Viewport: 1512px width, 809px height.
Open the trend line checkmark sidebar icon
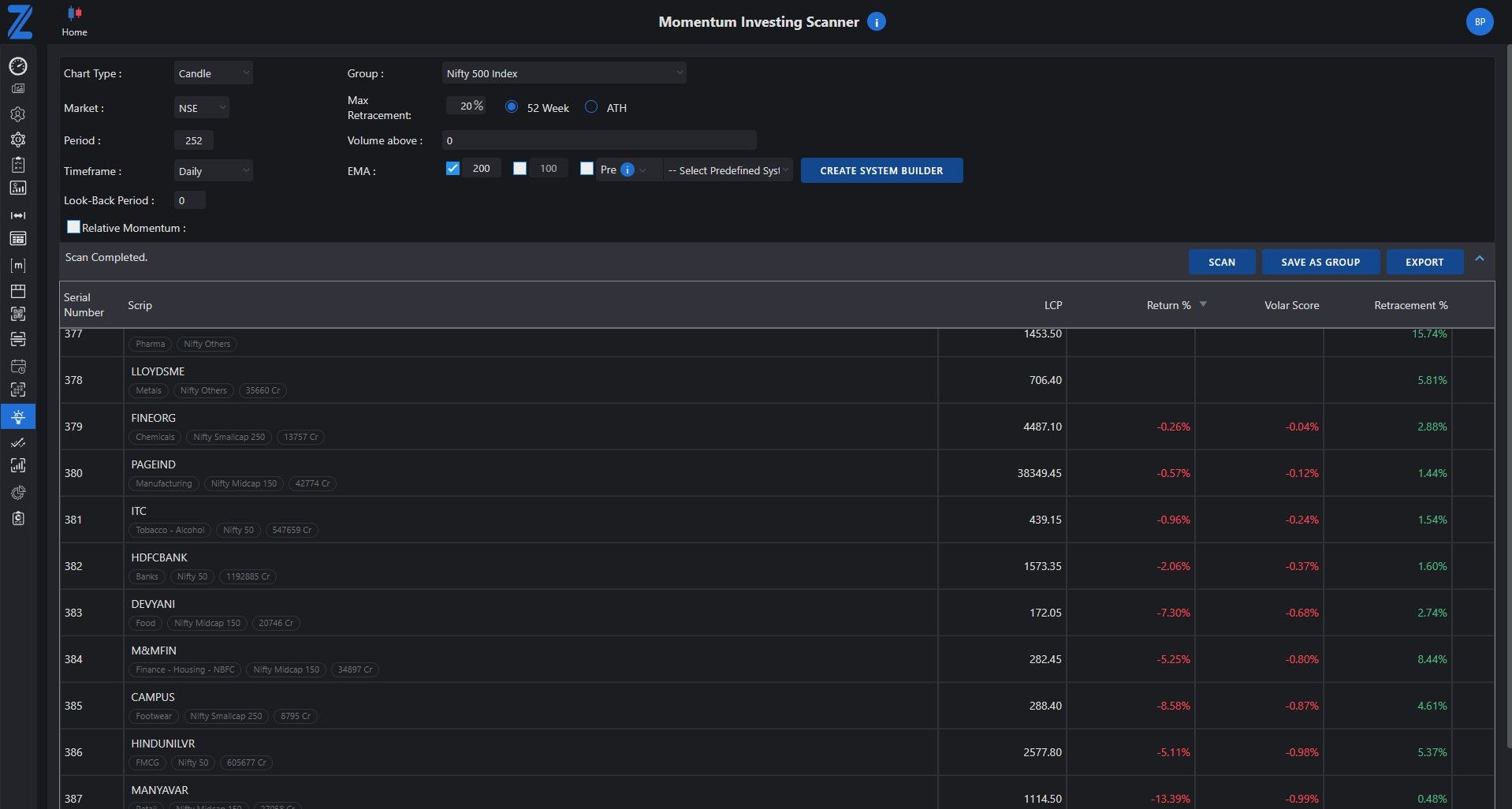pos(18,442)
